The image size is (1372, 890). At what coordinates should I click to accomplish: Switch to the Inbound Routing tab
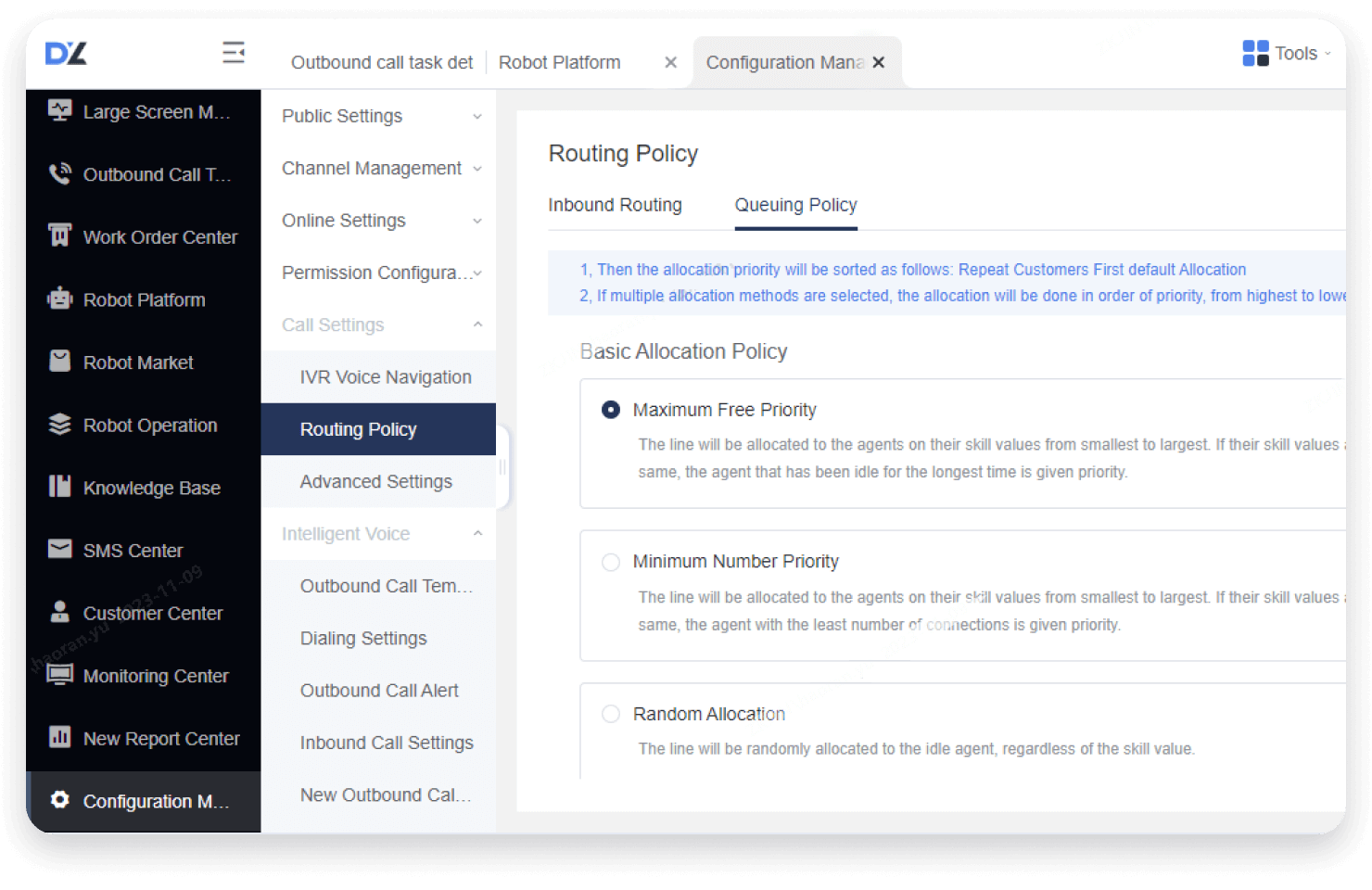[615, 205]
